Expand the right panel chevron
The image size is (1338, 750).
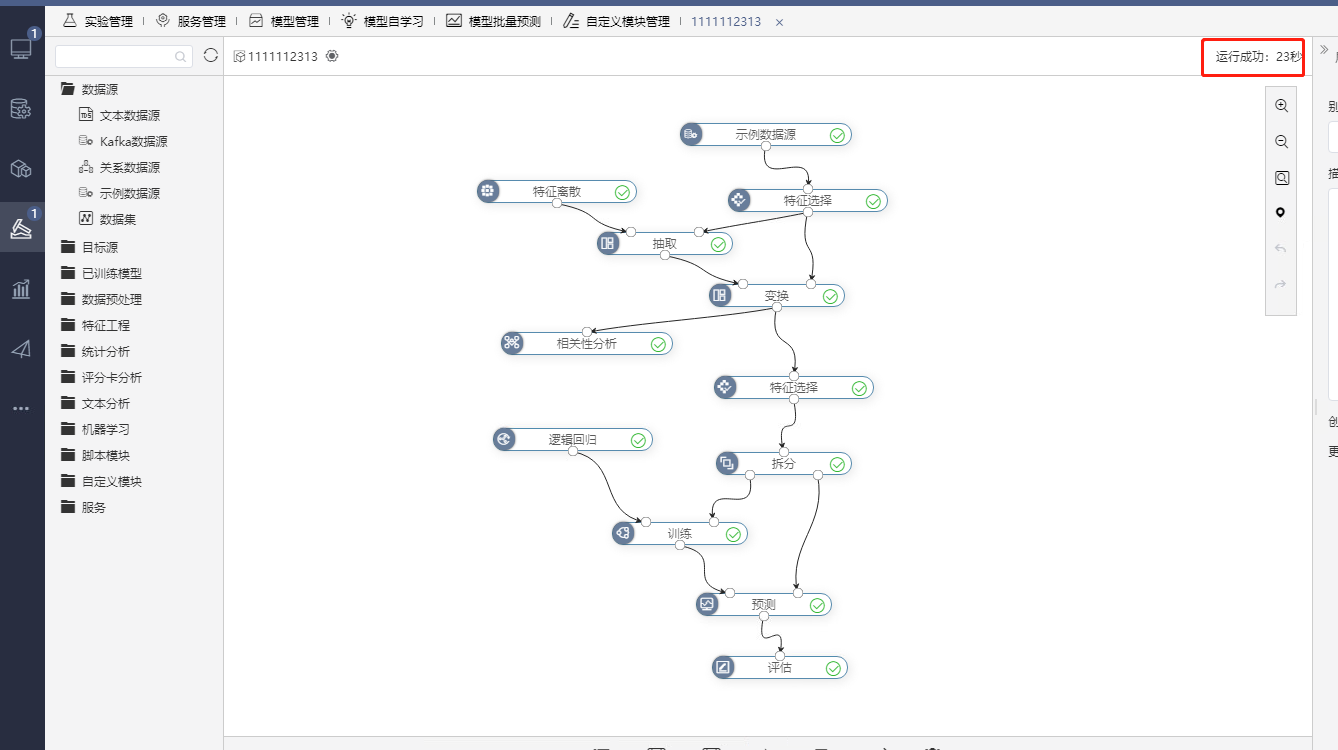coord(1325,48)
